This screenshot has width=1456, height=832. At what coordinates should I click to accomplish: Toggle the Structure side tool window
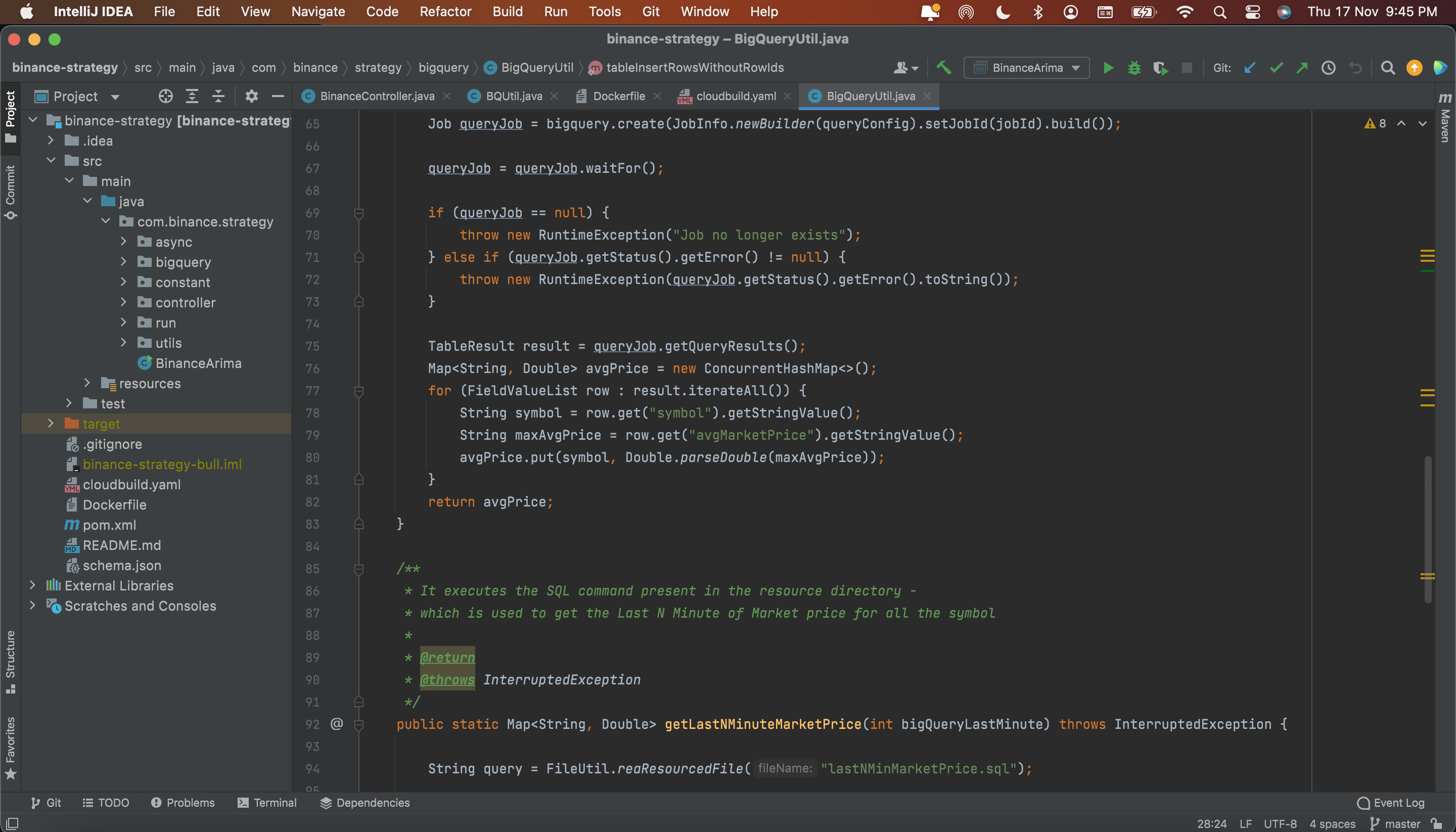pyautogui.click(x=10, y=661)
